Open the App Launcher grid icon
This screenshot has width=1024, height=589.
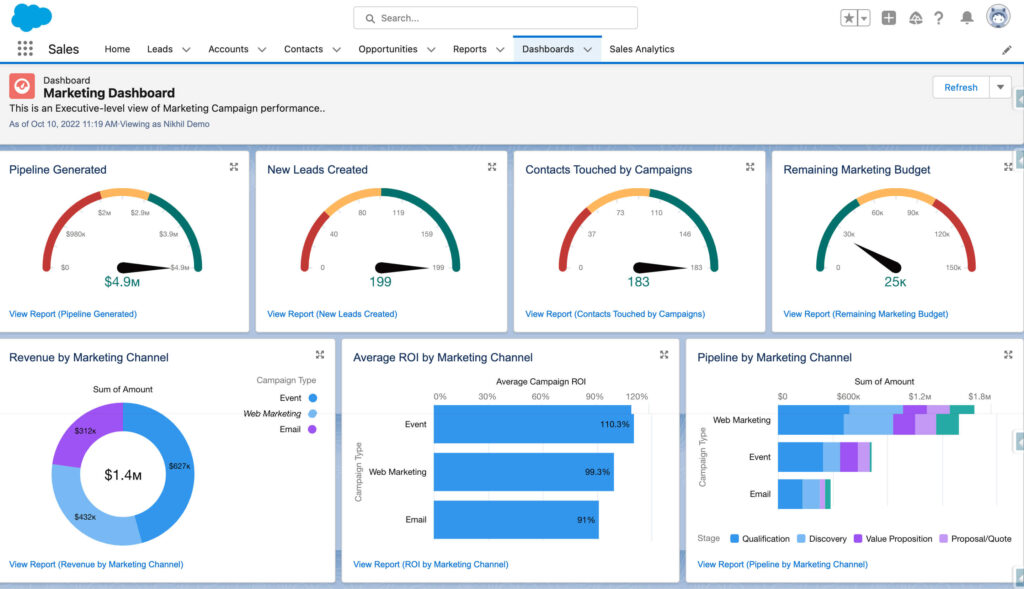click(x=25, y=49)
